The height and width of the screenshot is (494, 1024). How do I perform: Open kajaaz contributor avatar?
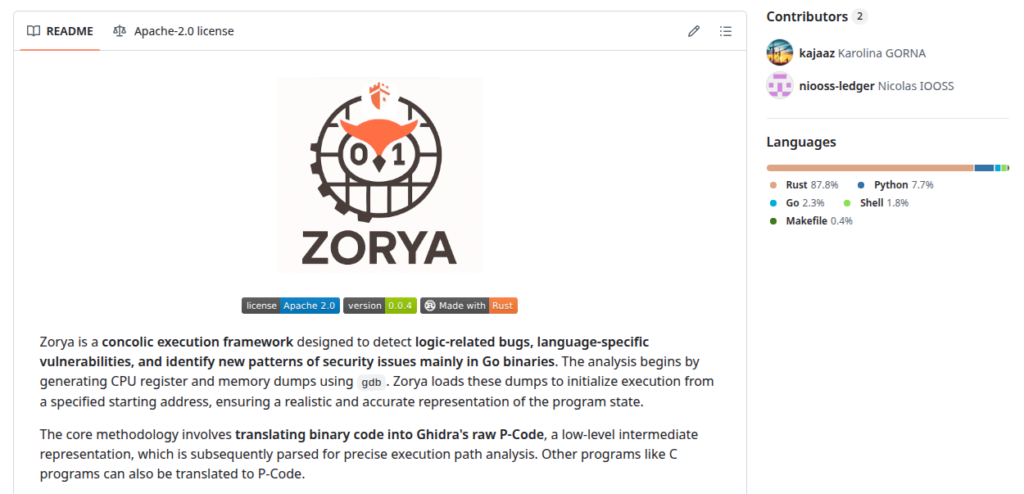tap(780, 53)
